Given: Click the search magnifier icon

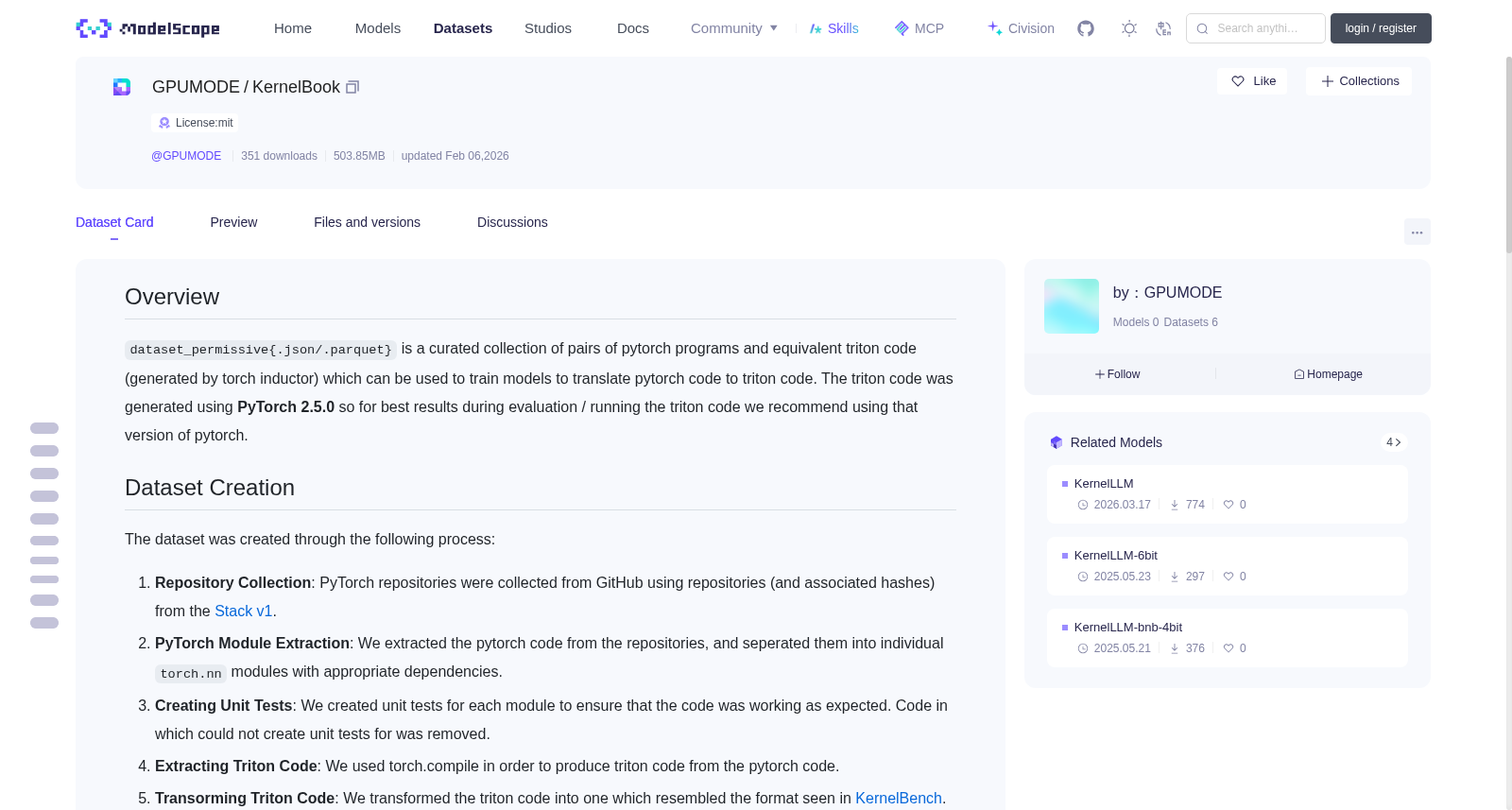Looking at the screenshot, I should (1202, 28).
